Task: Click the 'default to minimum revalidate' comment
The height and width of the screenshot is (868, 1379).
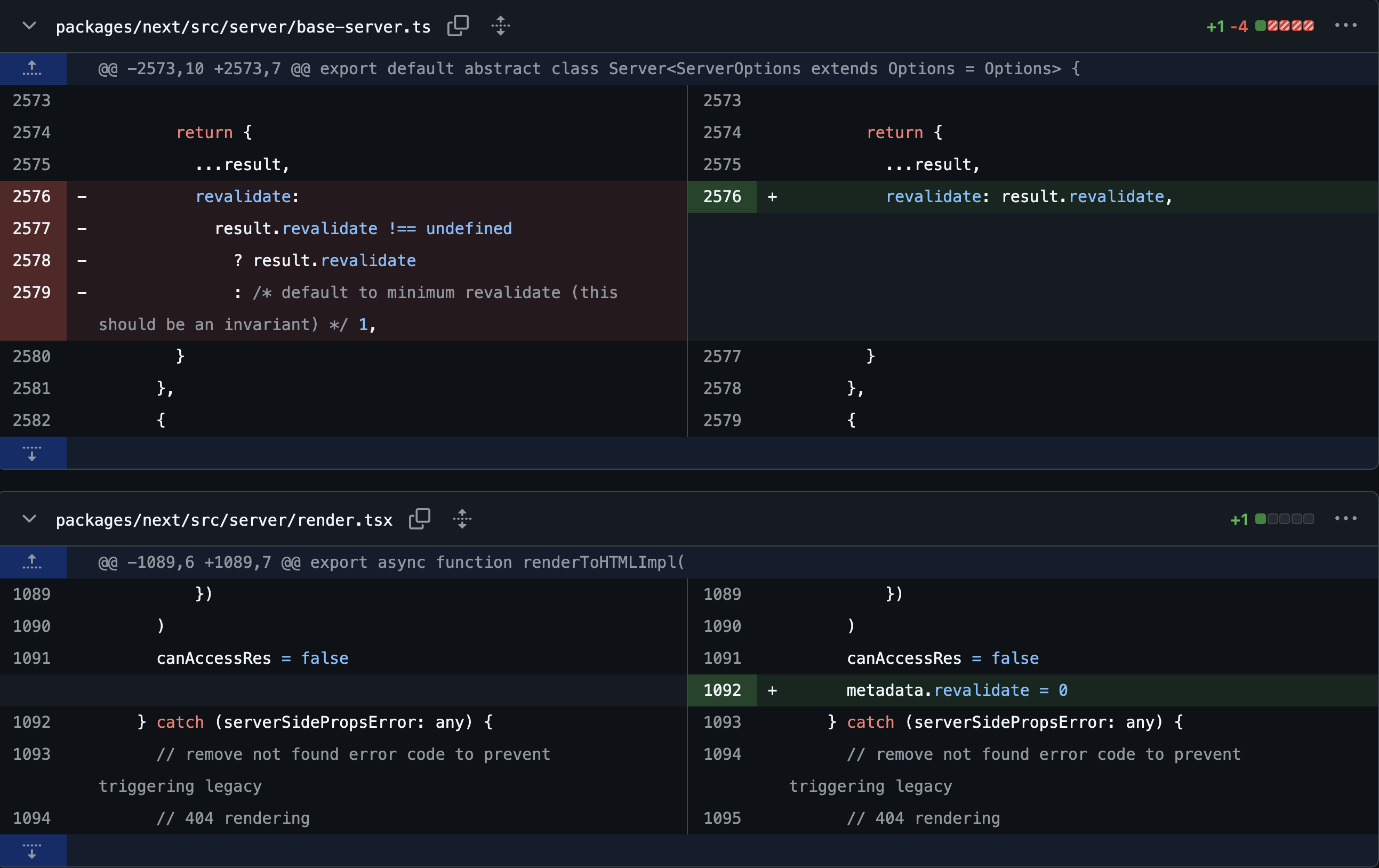Action: point(358,309)
